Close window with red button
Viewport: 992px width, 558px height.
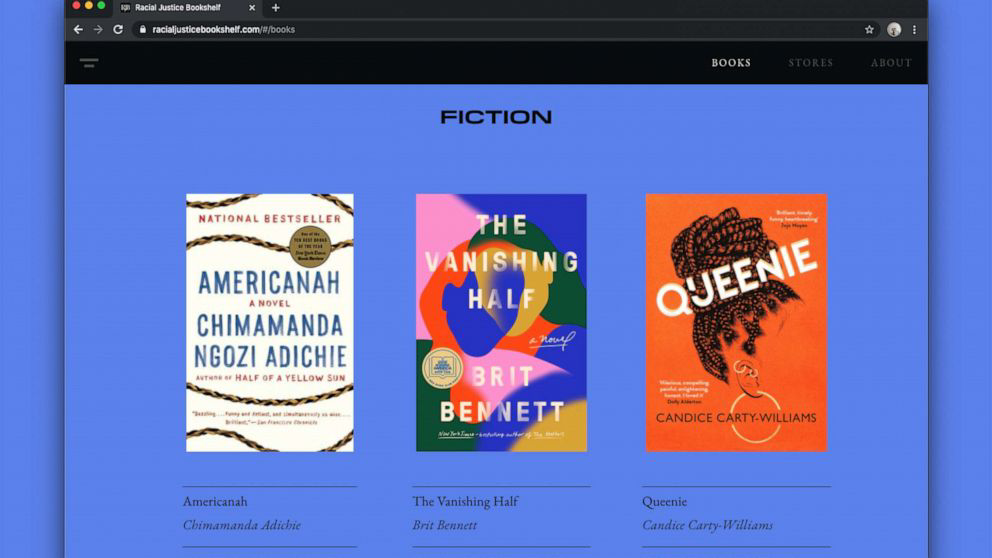point(77,5)
